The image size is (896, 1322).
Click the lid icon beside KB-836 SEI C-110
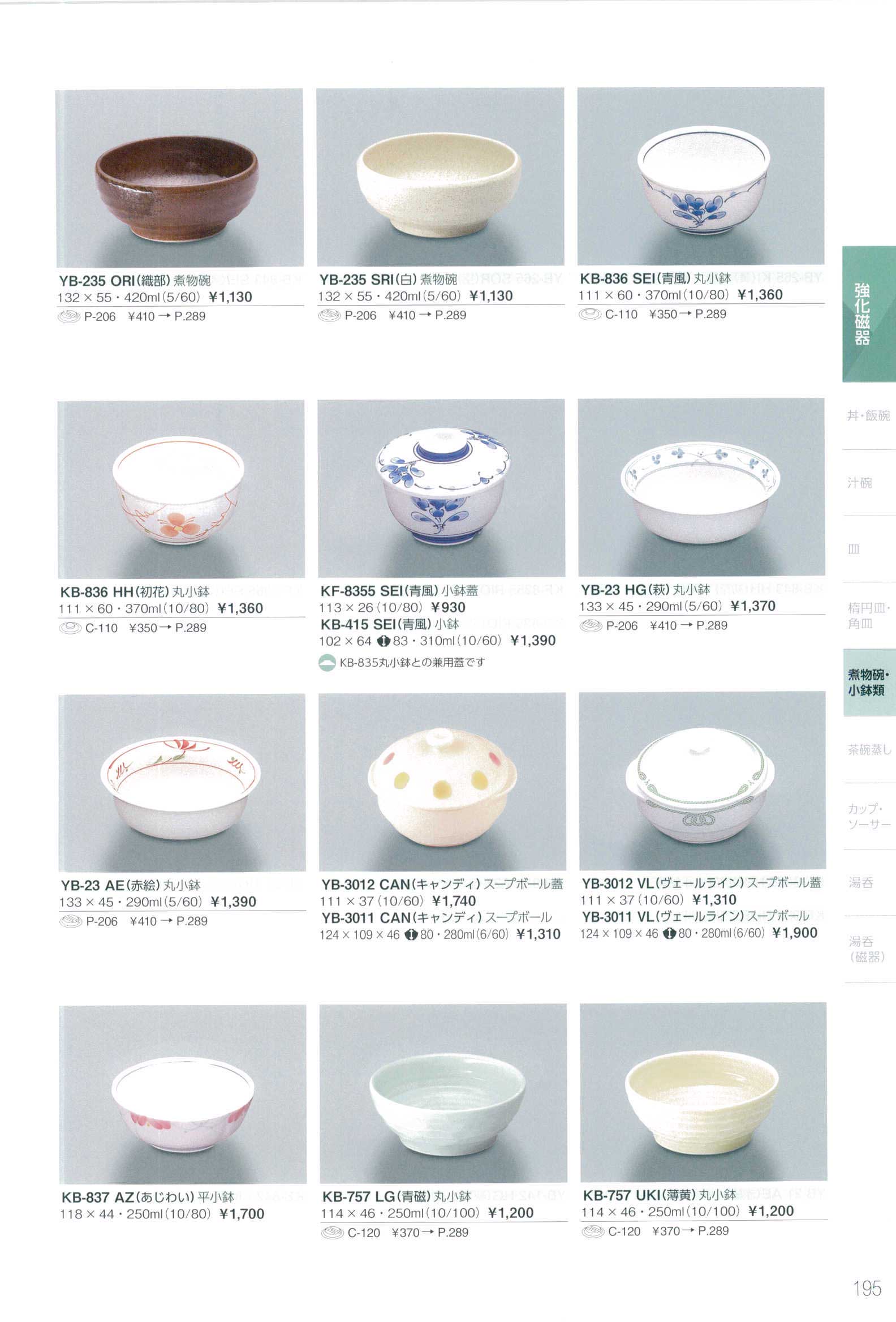(589, 314)
